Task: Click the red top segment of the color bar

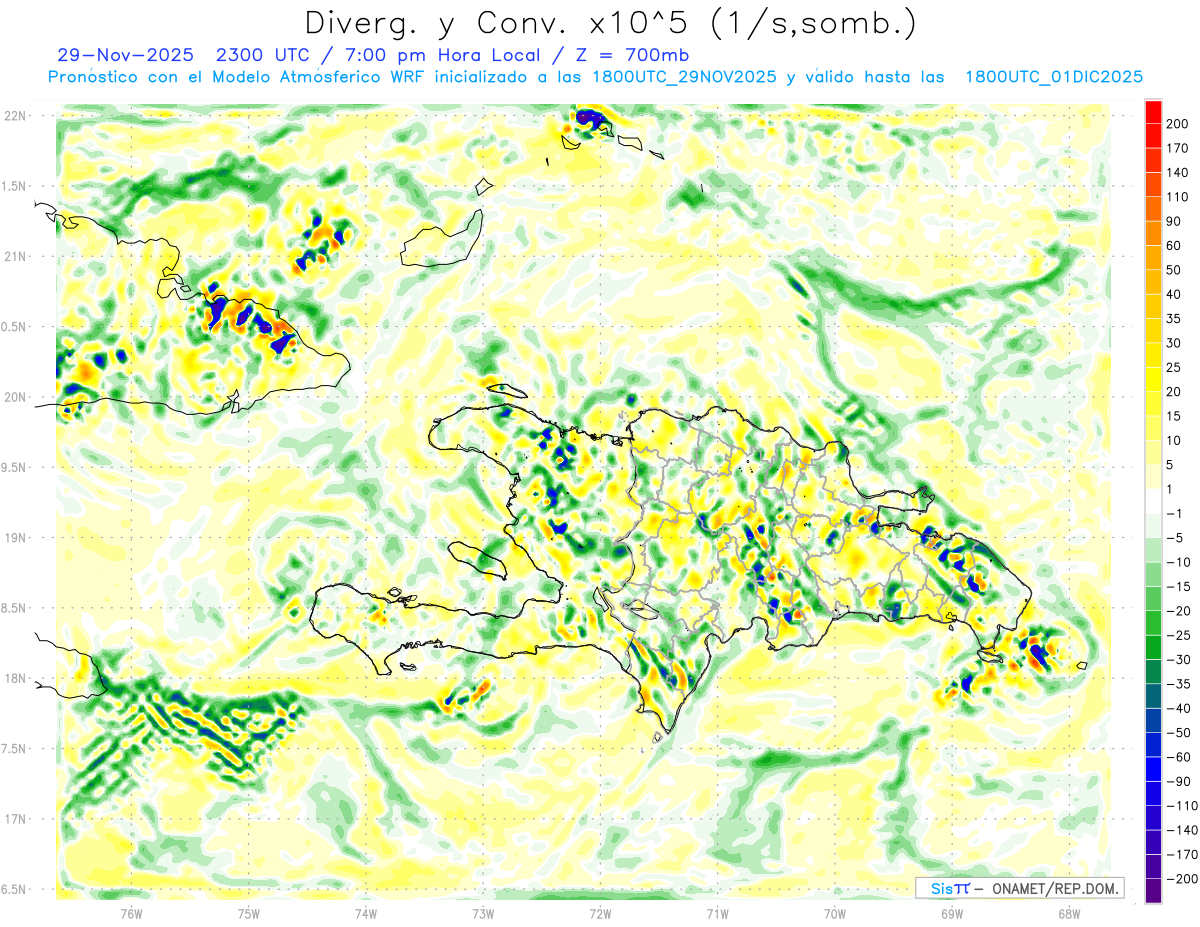Action: pyautogui.click(x=1153, y=112)
